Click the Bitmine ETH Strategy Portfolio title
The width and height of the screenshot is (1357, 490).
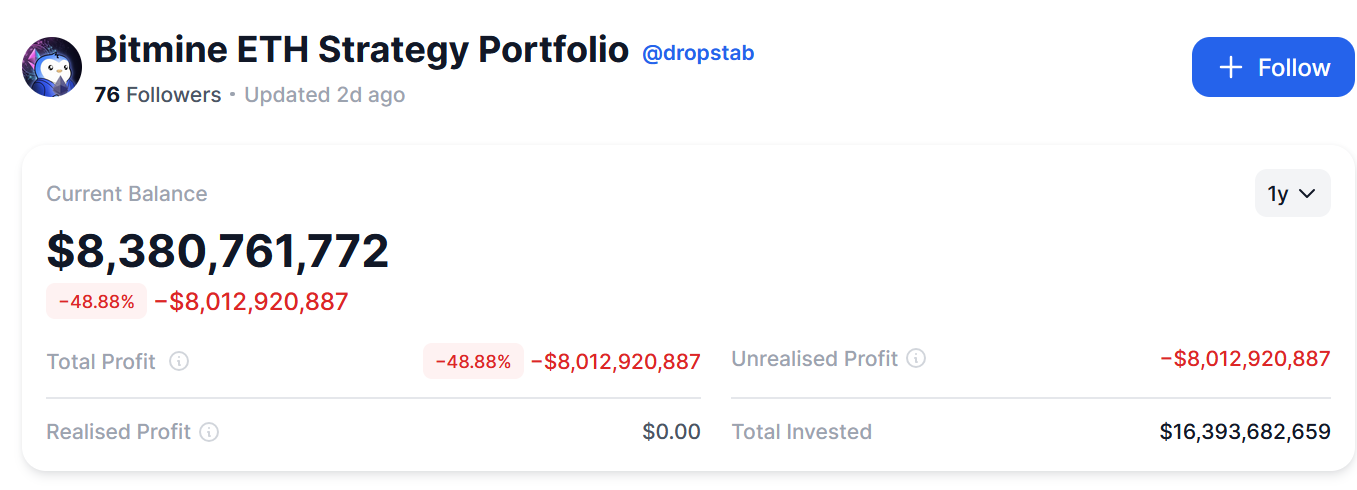(361, 49)
